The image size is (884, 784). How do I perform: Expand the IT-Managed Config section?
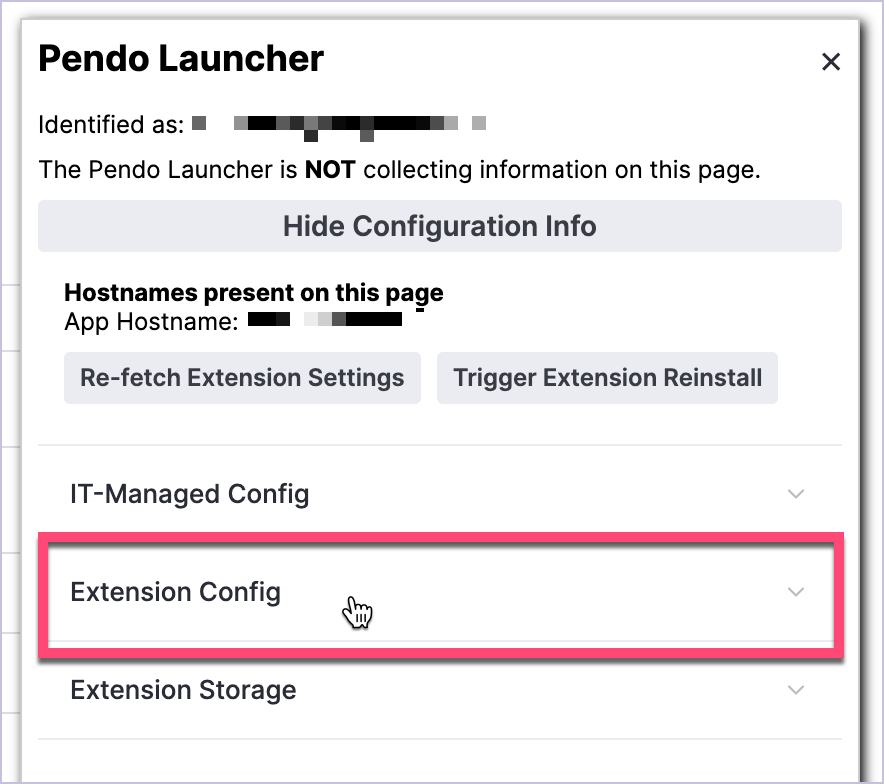[440, 494]
